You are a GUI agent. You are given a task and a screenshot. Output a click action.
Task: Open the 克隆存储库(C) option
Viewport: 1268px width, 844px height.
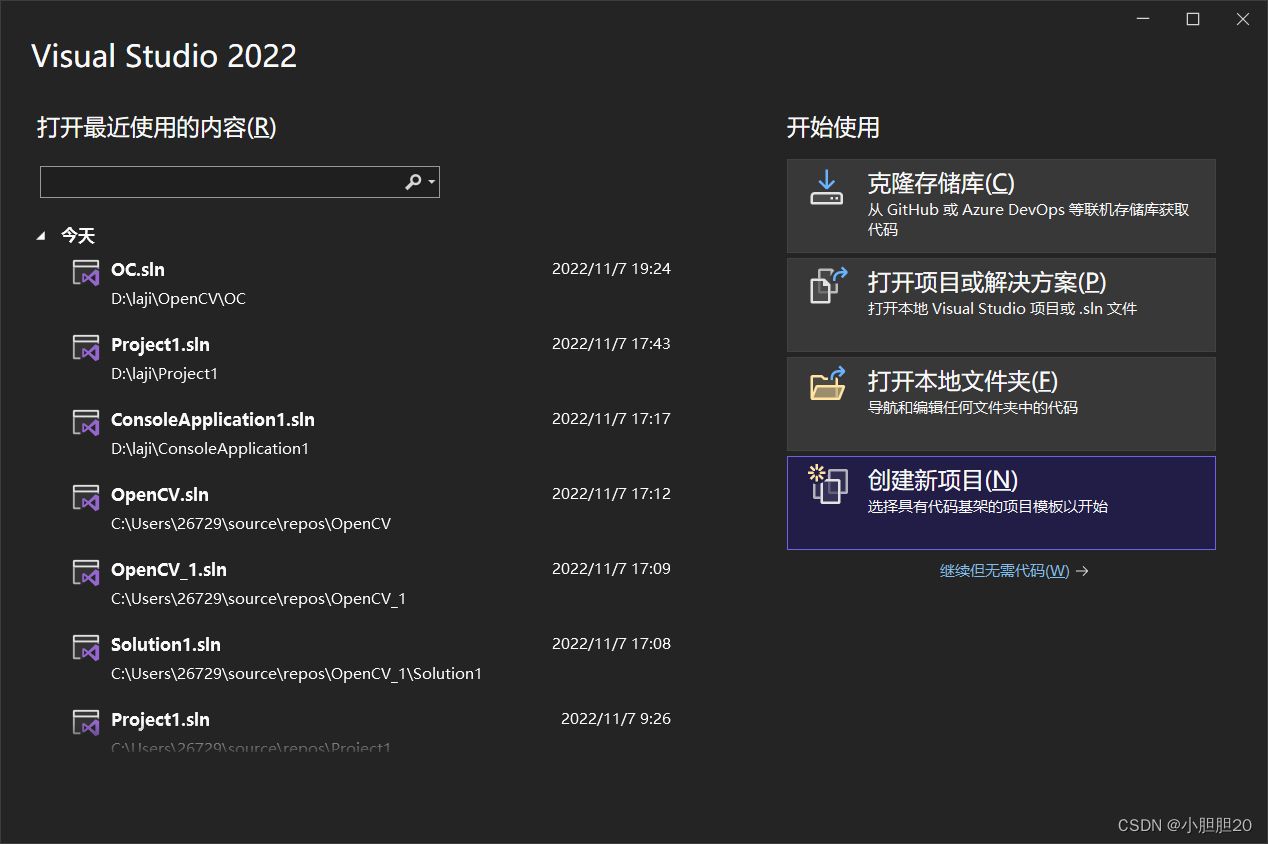(x=1001, y=206)
